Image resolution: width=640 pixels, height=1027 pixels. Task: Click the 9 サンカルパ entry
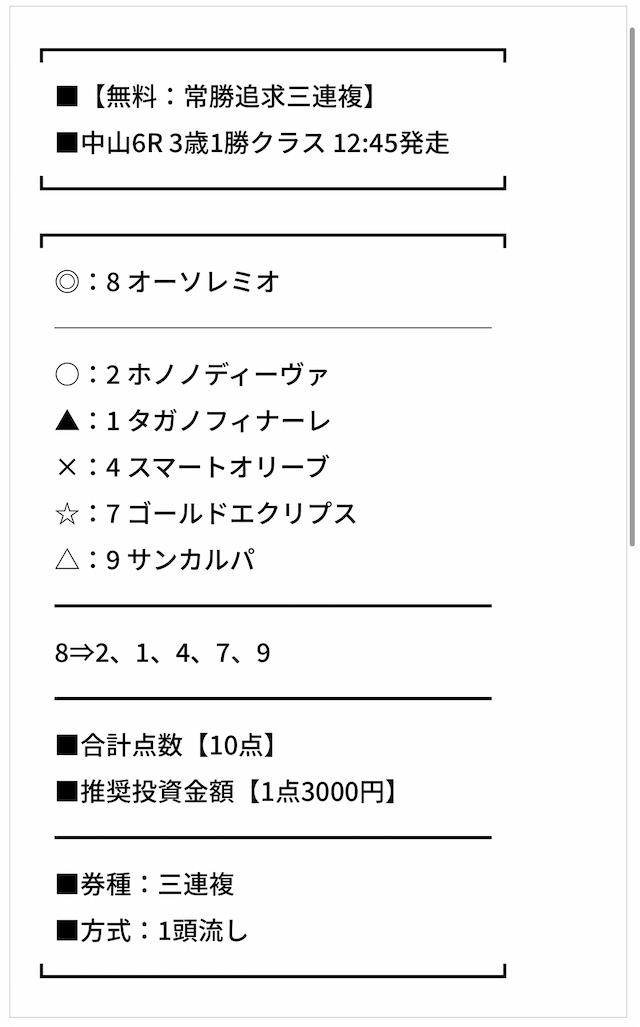[180, 560]
